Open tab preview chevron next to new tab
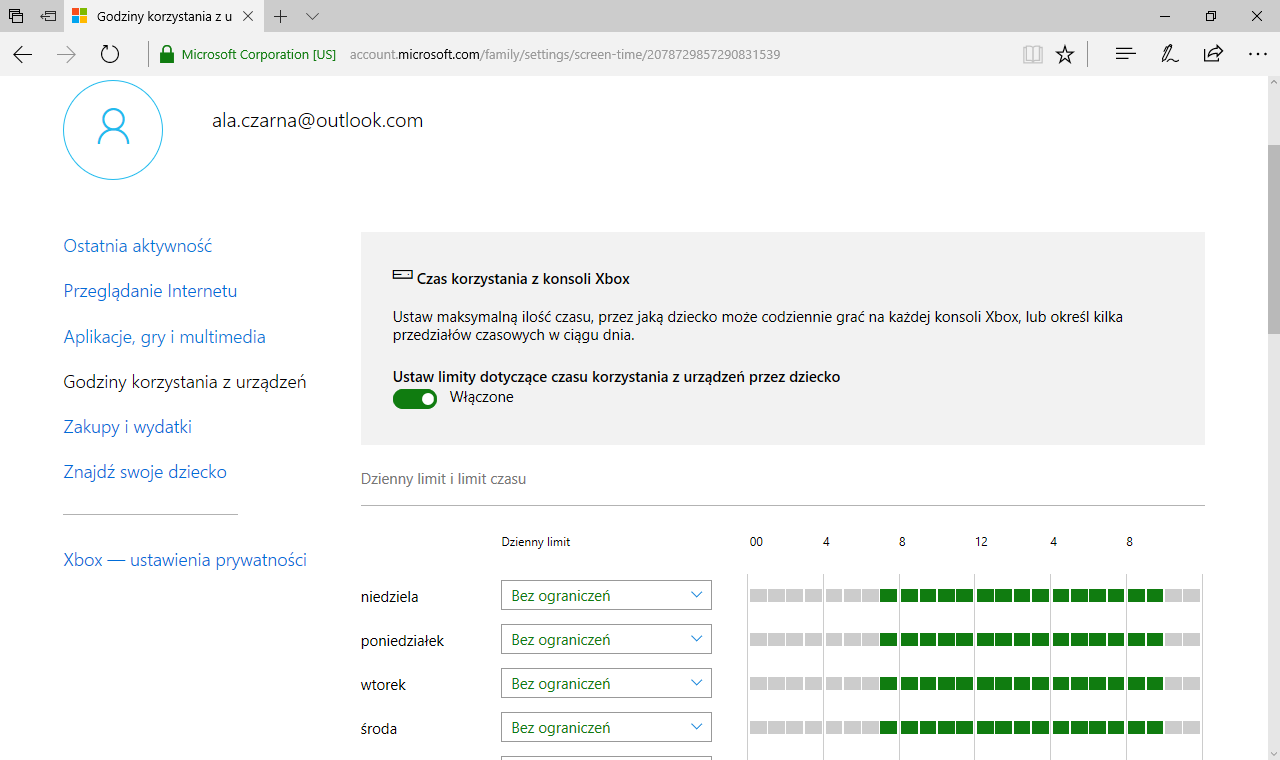The image size is (1280, 760). tap(312, 17)
